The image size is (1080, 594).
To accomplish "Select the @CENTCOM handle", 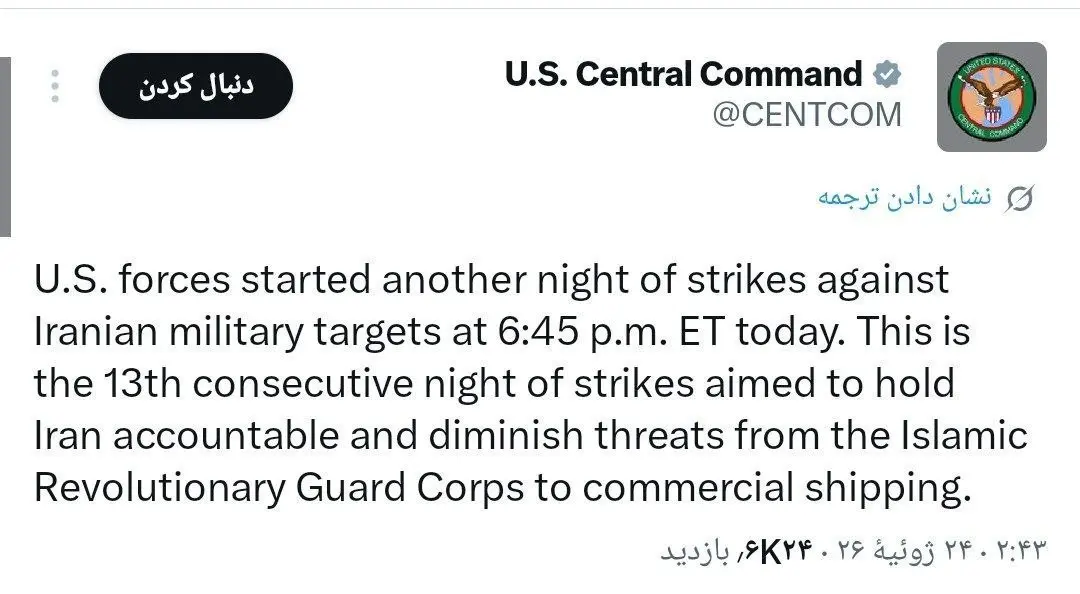I will (807, 114).
